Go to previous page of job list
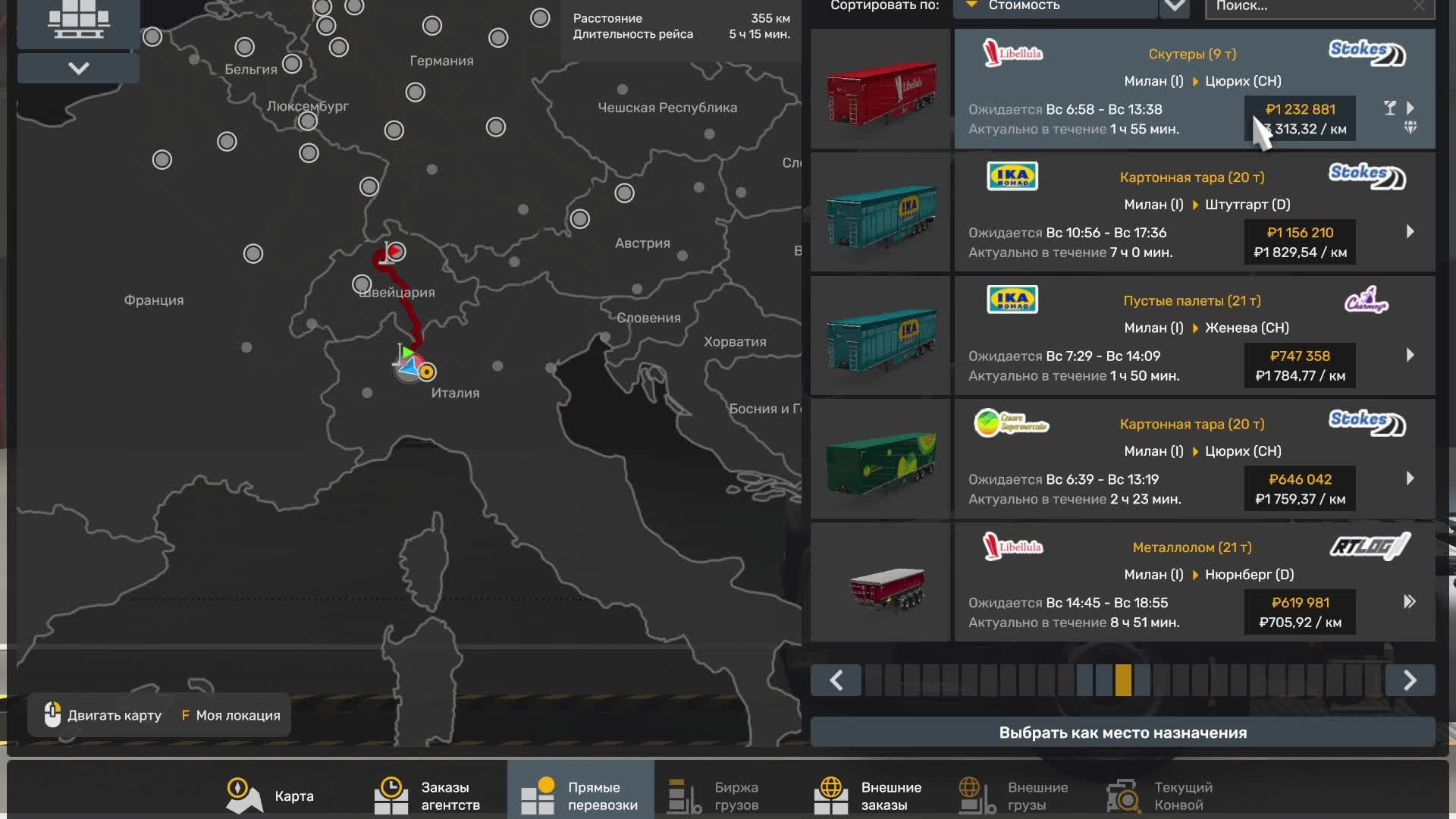Viewport: 1456px width, 819px height. (836, 680)
